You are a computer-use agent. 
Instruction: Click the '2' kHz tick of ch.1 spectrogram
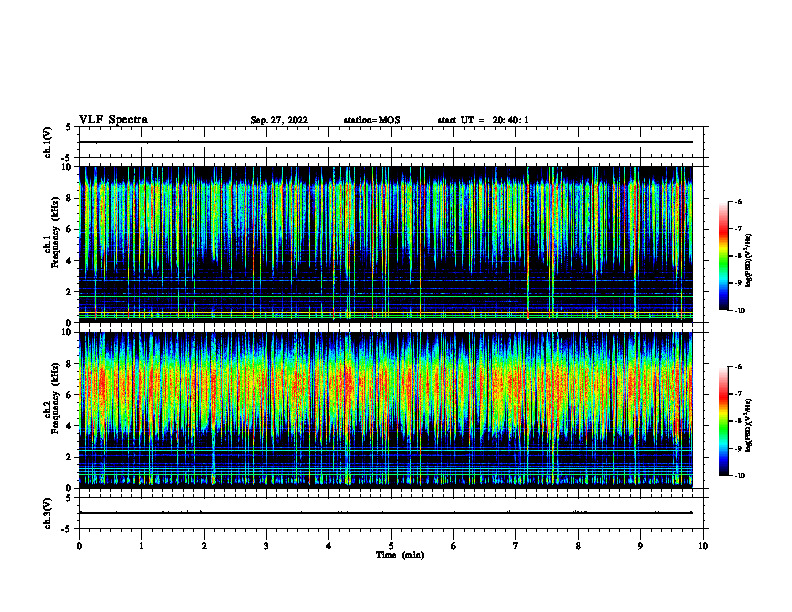pyautogui.click(x=70, y=292)
